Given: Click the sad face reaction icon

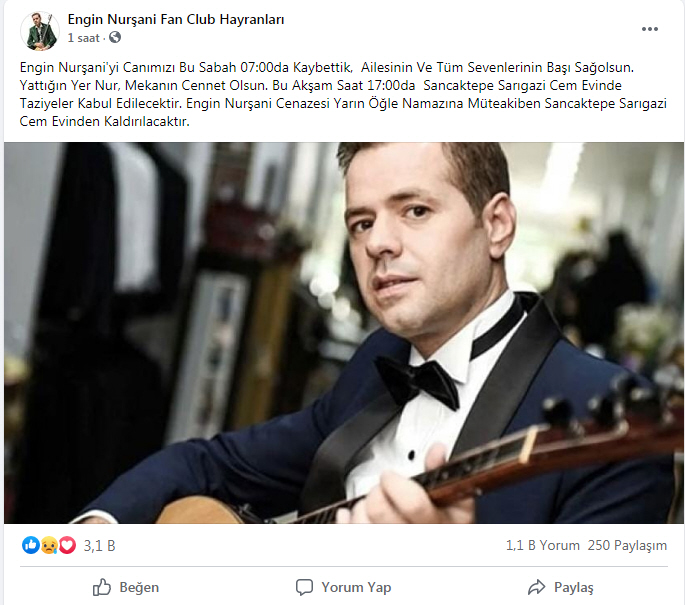Looking at the screenshot, I should pos(49,545).
